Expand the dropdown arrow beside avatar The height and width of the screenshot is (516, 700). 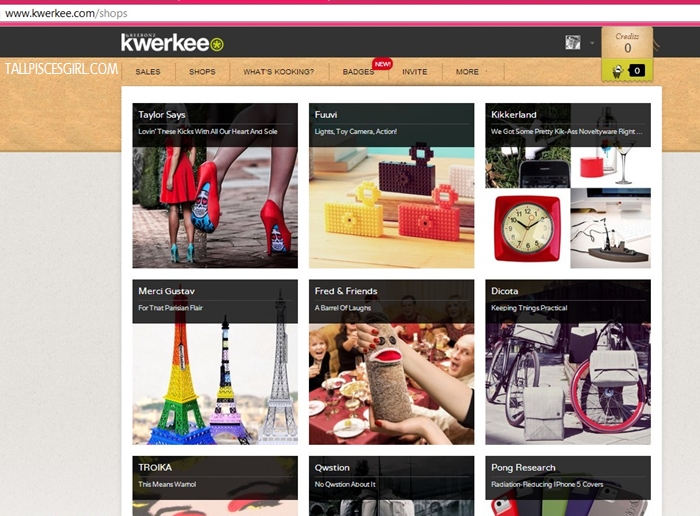pyautogui.click(x=592, y=43)
